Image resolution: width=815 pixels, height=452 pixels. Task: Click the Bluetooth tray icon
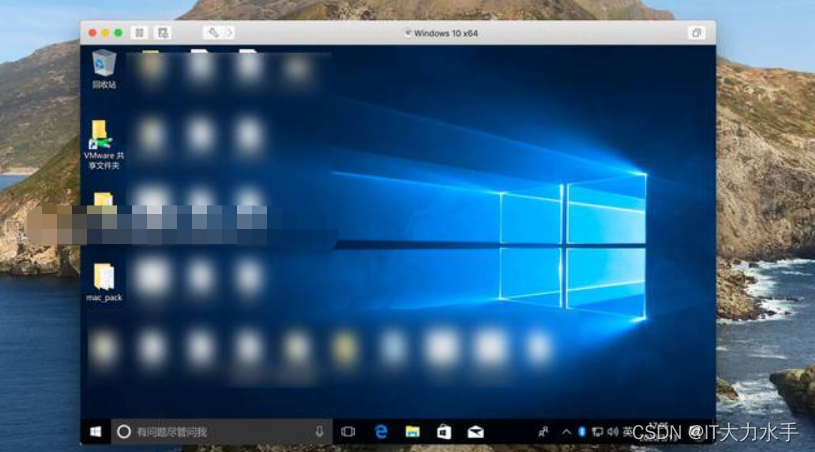click(x=582, y=432)
